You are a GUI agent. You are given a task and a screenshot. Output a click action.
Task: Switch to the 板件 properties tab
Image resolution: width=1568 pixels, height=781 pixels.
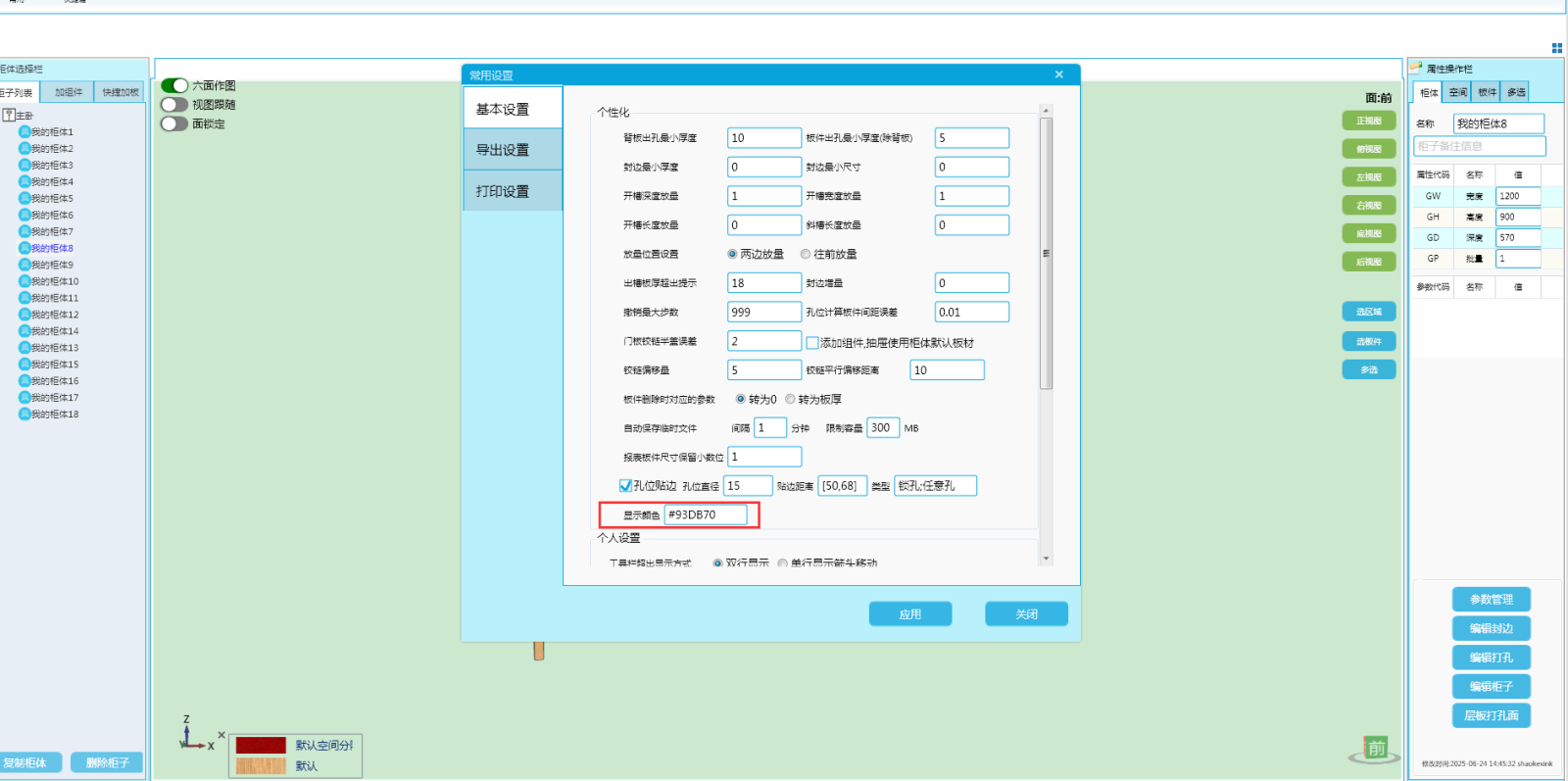(x=1487, y=92)
